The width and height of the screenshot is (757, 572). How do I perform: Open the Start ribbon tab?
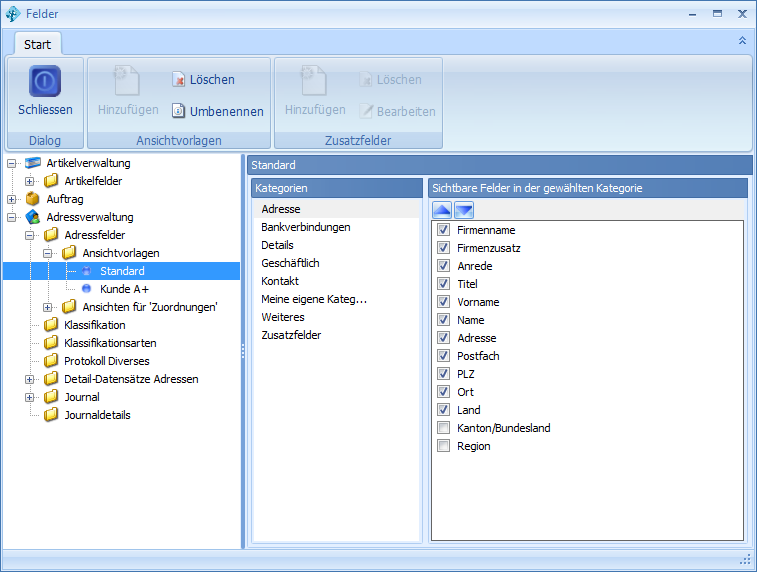pos(37,44)
